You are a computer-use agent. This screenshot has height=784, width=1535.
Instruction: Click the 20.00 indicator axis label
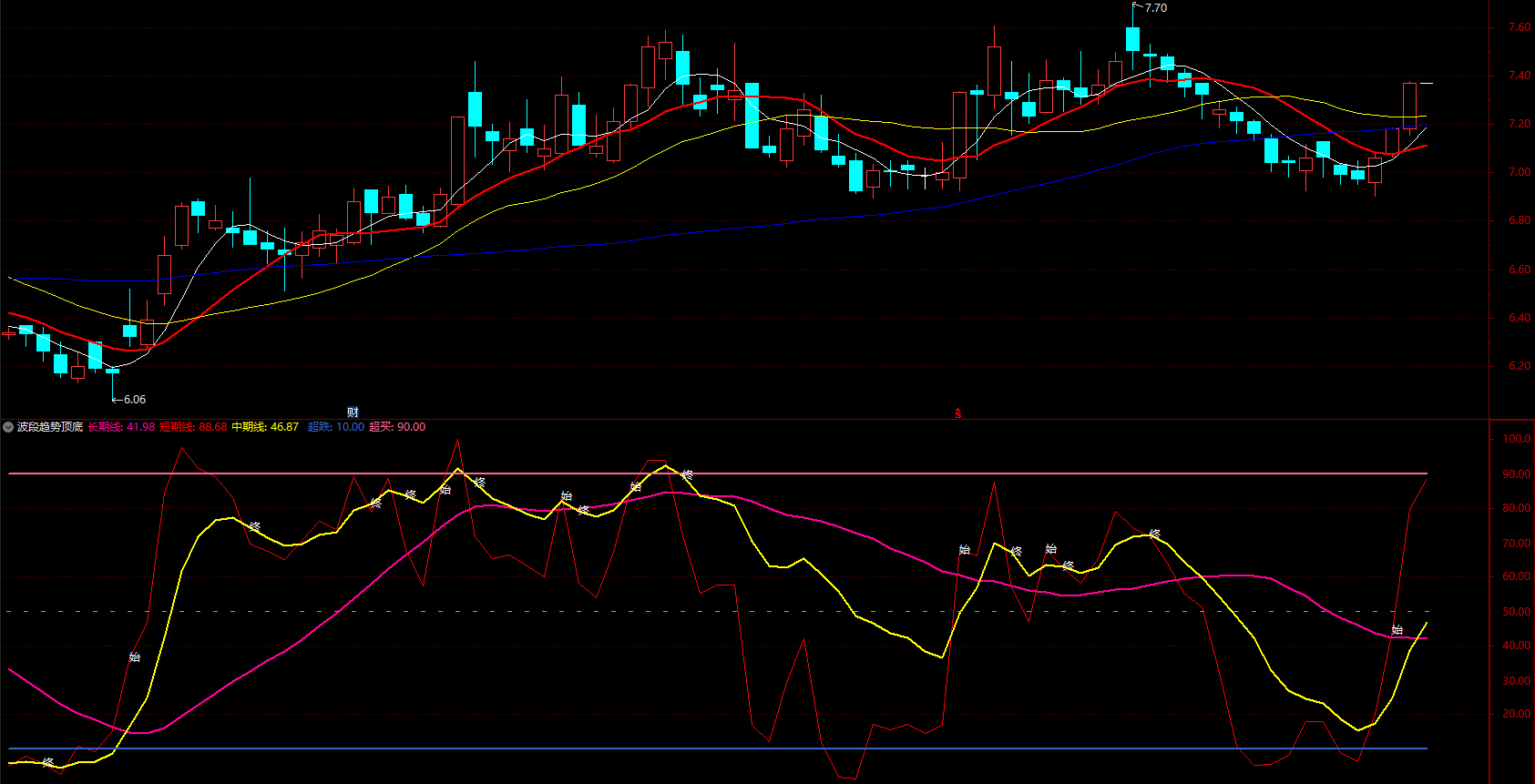coord(1517,714)
